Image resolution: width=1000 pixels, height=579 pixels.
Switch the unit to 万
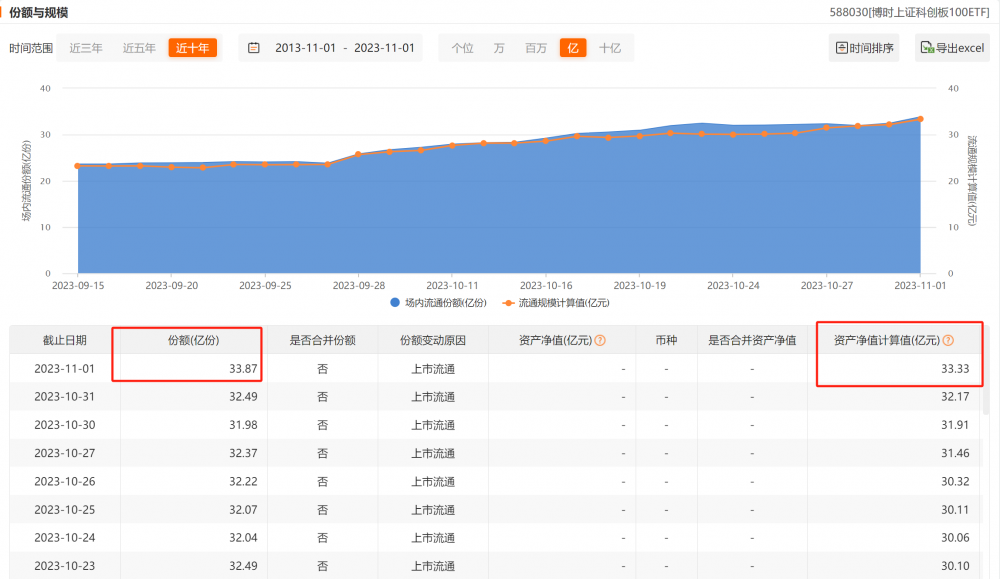click(x=499, y=48)
